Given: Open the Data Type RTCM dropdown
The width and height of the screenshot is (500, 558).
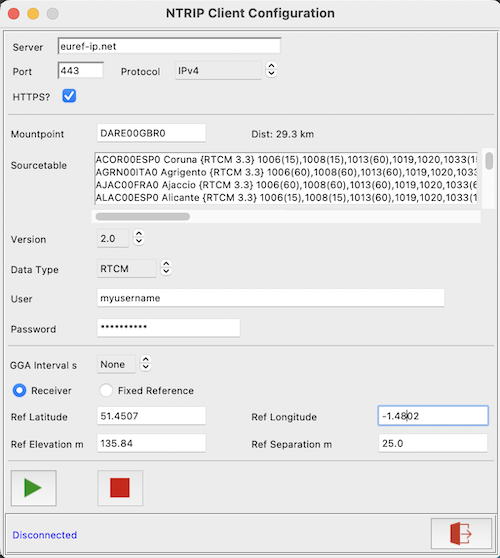Looking at the screenshot, I should coord(134,268).
